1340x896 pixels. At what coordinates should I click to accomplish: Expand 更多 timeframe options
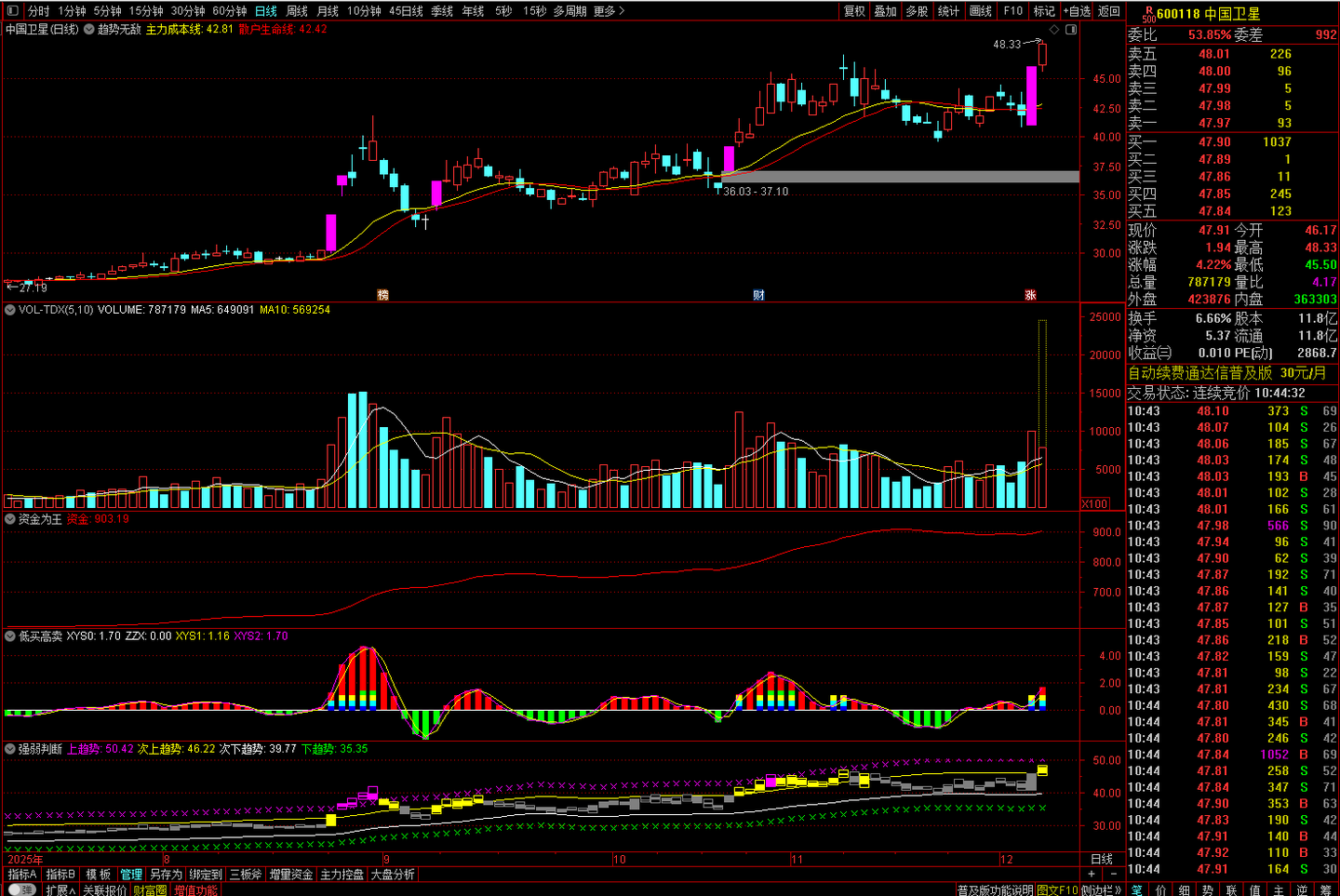point(609,11)
